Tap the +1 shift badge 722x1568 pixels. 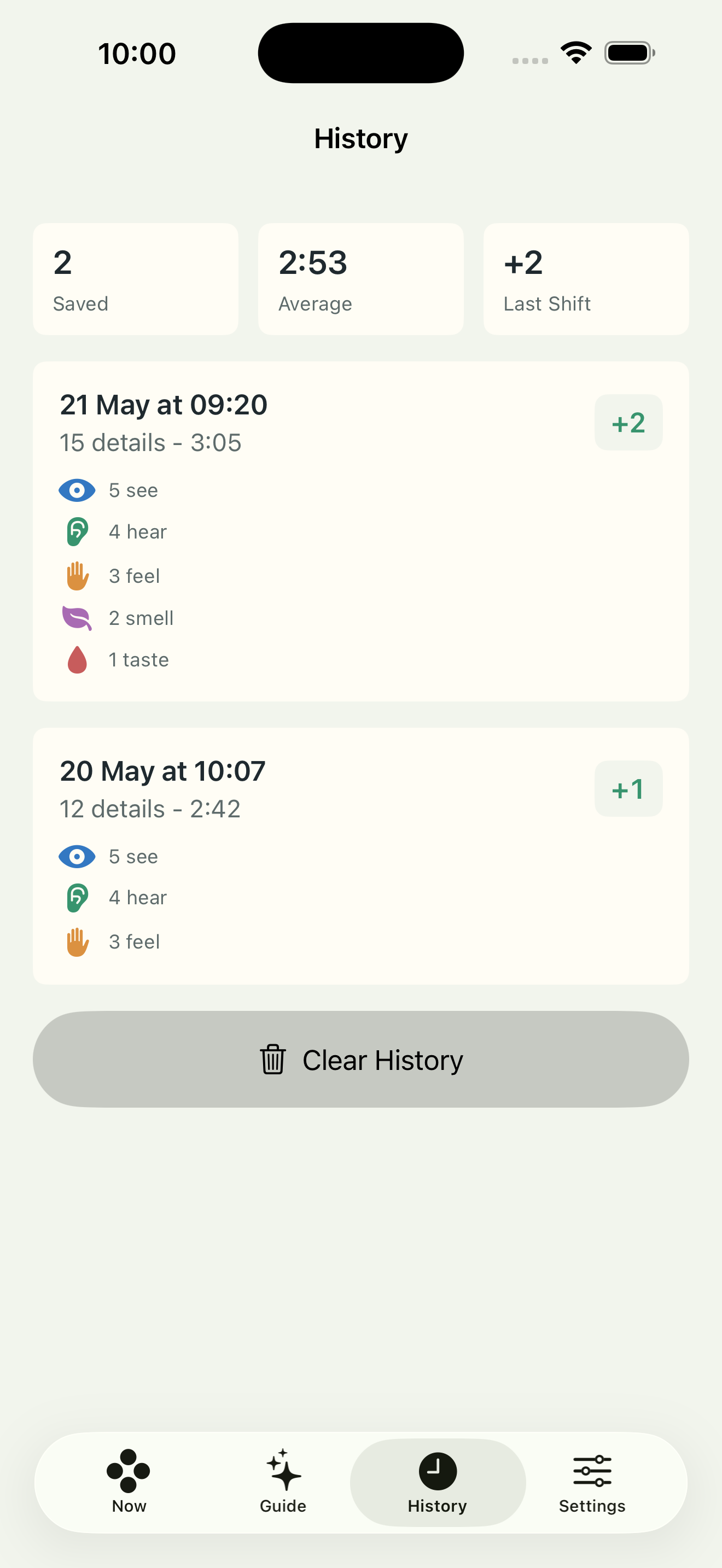(628, 789)
